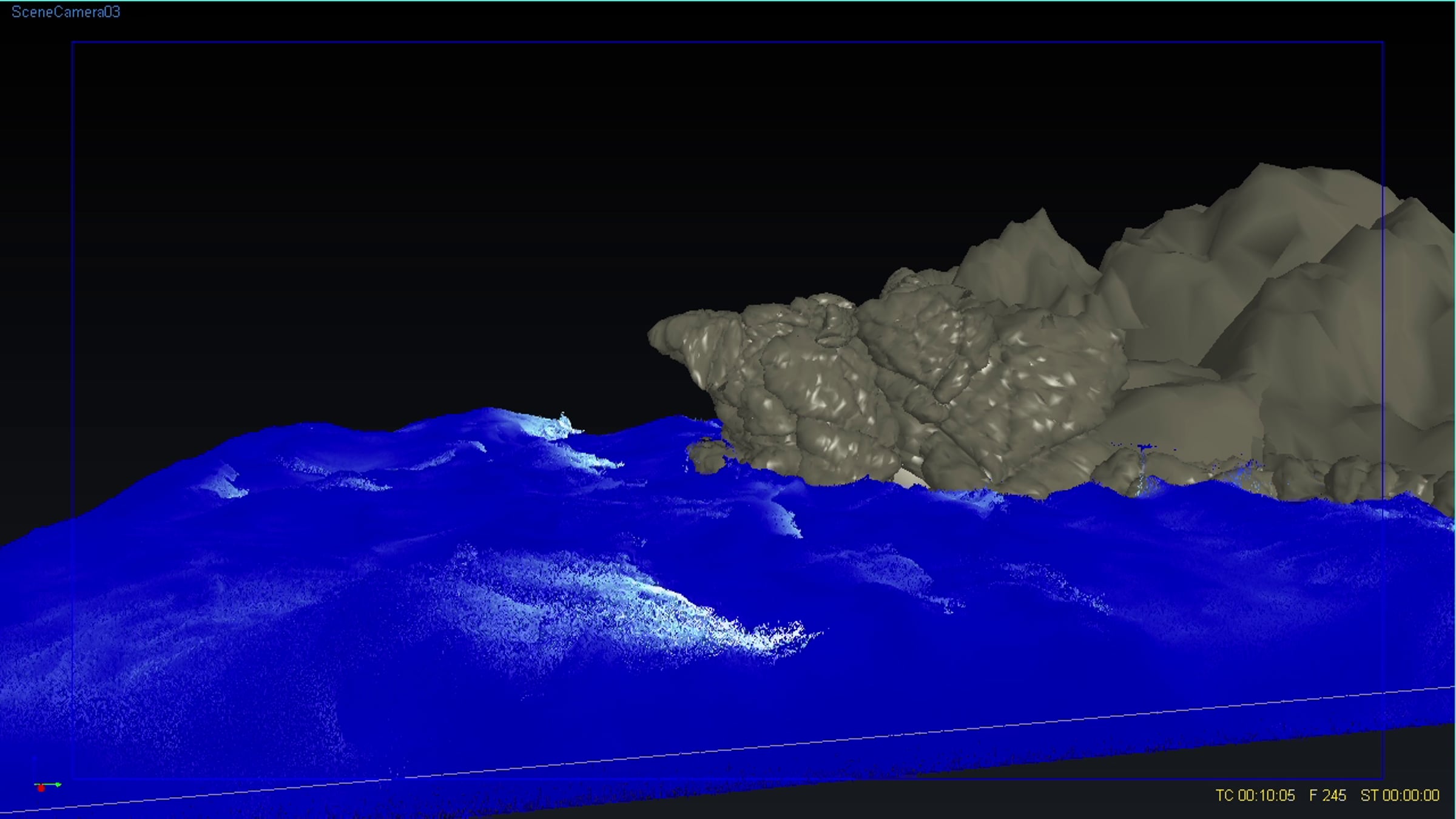Click the water splash spout near rock base
1456x819 pixels.
coord(1144,467)
